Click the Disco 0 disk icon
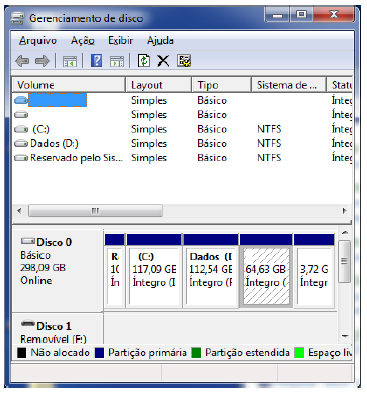The width and height of the screenshot is (367, 393). pyautogui.click(x=28, y=241)
